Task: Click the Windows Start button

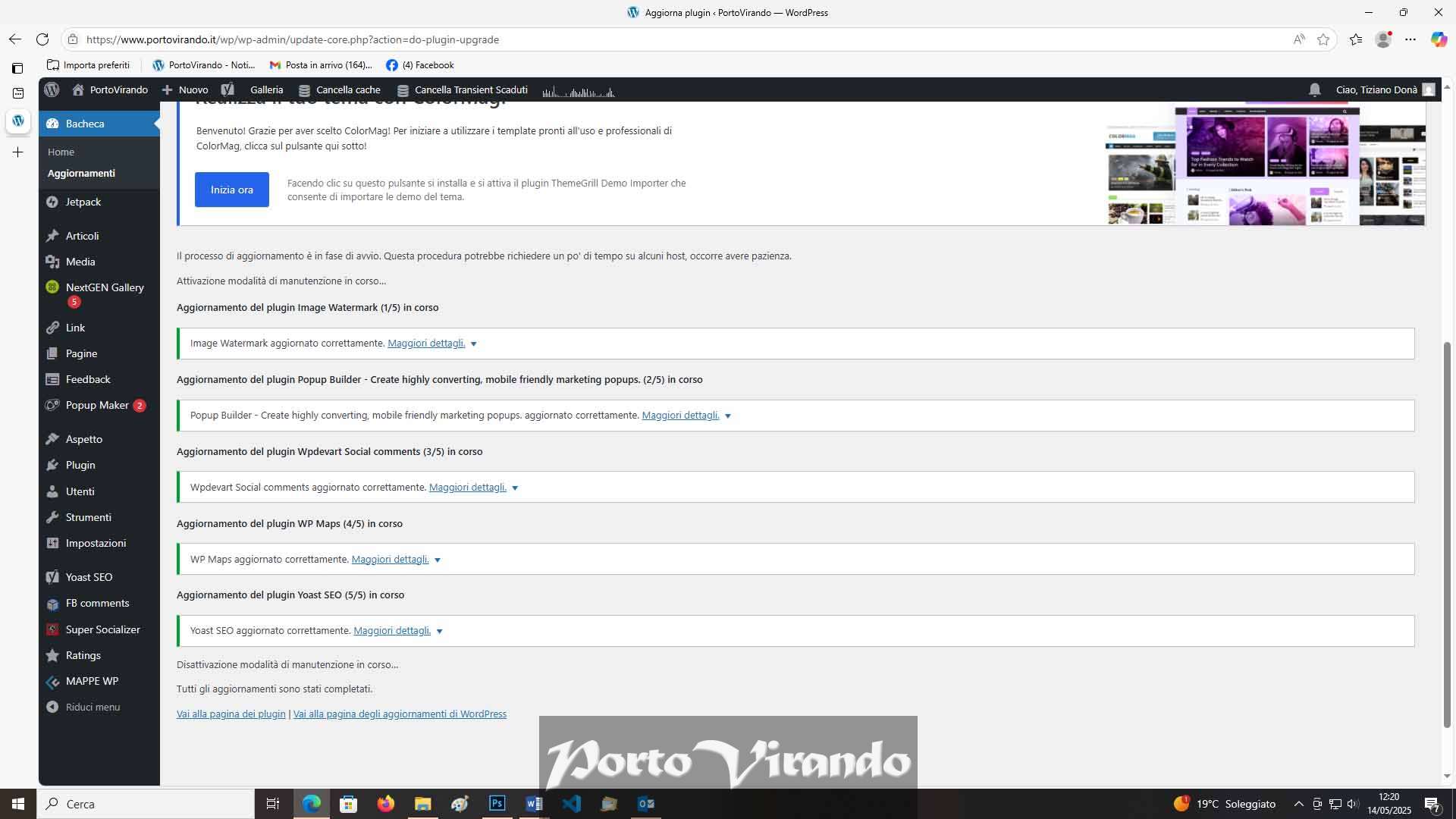Action: pos(18,804)
